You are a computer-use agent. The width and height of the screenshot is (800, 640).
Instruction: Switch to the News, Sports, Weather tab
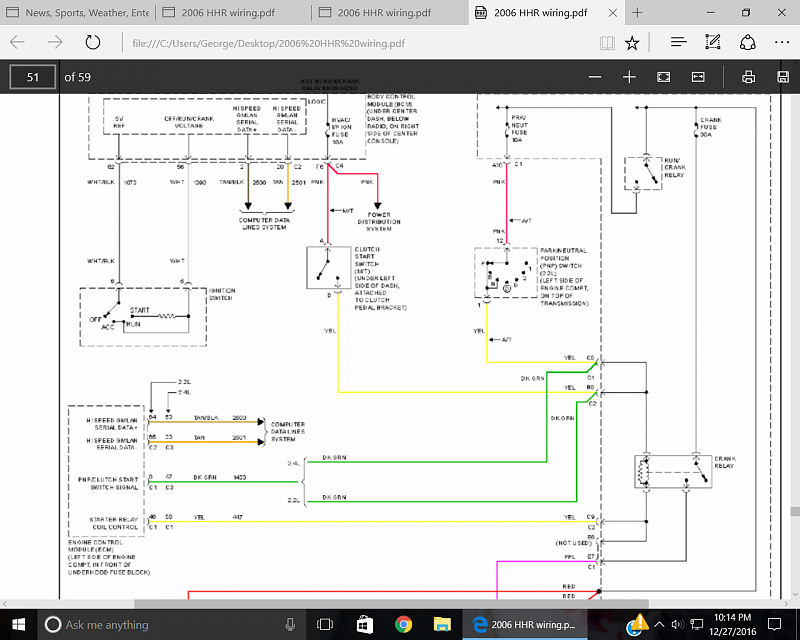78,13
